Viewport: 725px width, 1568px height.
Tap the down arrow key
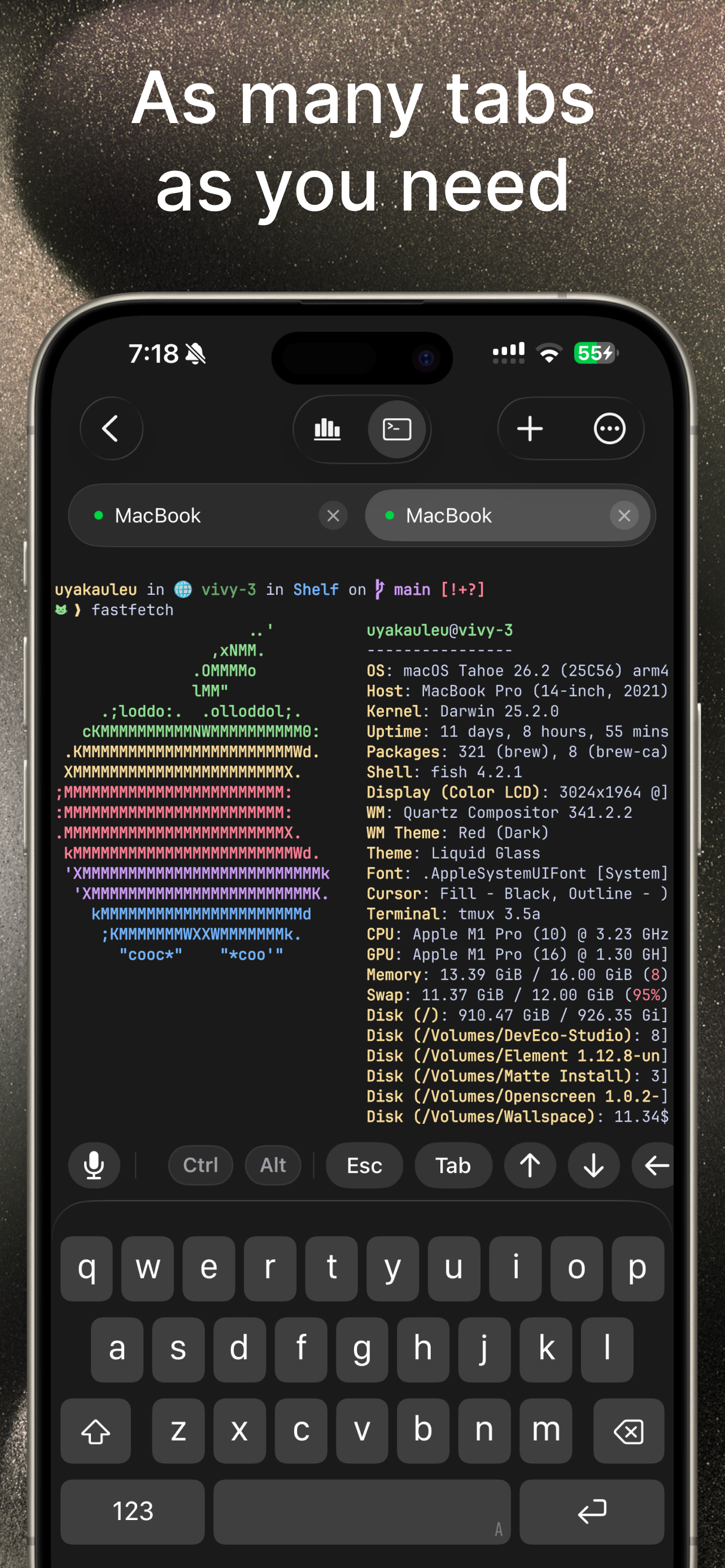click(593, 1165)
